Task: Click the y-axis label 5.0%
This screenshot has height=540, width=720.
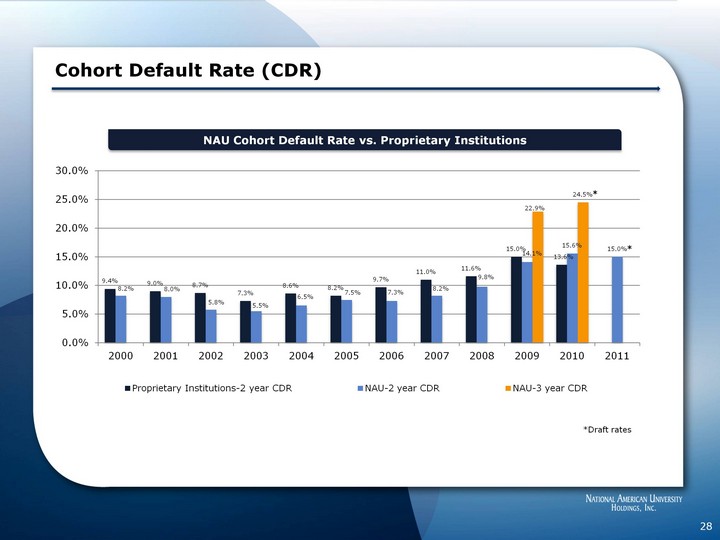Action: pos(75,314)
